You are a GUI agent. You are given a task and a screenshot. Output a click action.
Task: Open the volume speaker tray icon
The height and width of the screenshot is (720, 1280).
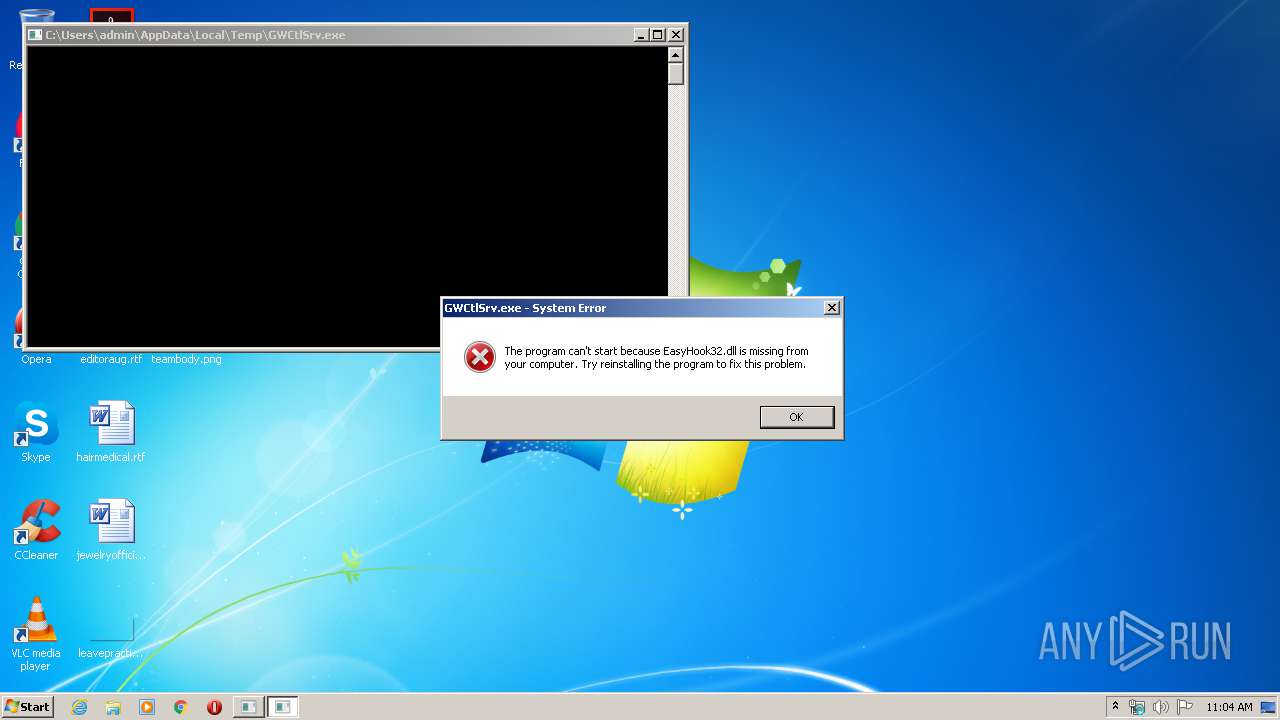[x=1160, y=707]
